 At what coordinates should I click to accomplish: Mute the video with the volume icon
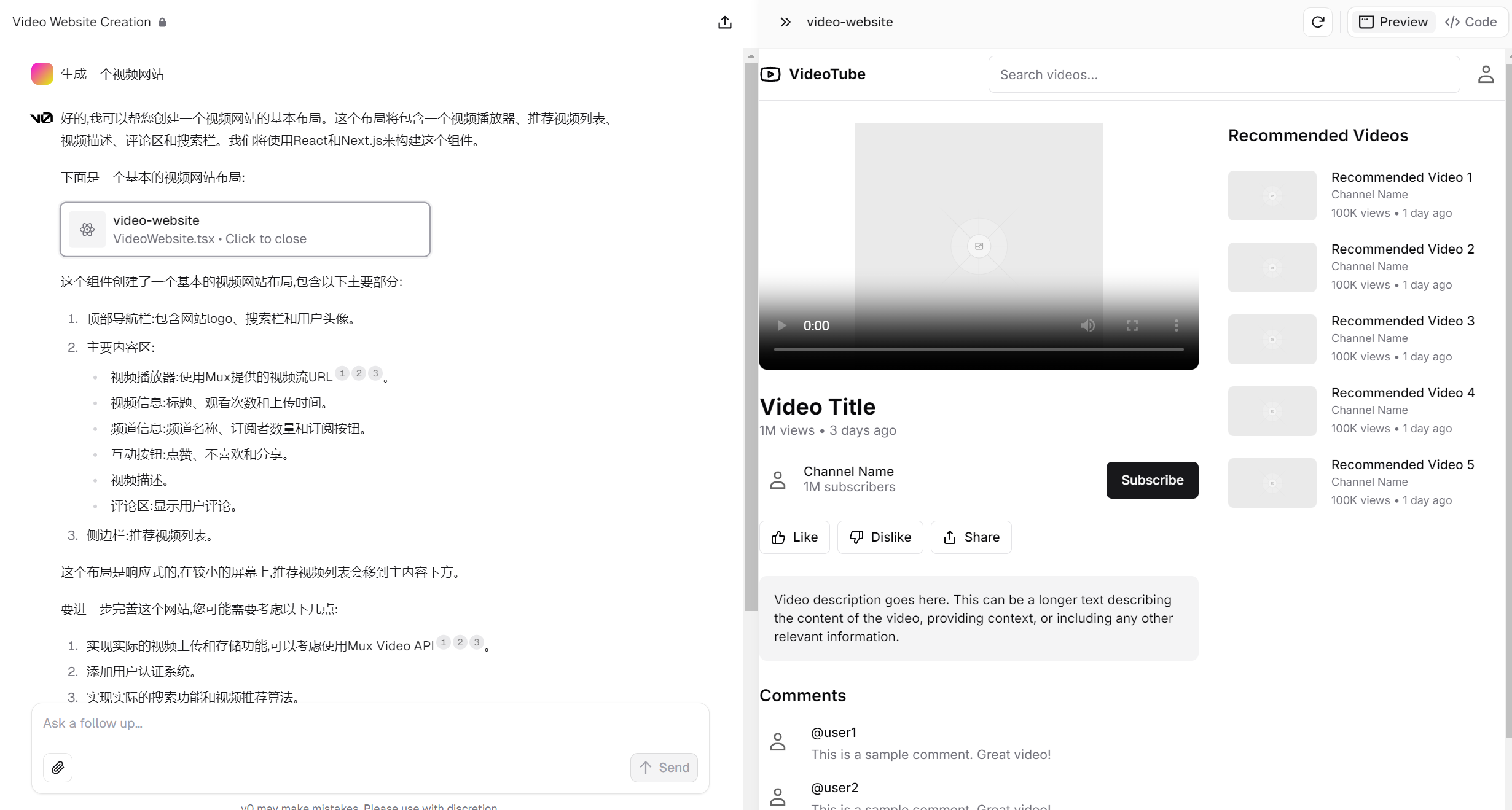(1087, 325)
